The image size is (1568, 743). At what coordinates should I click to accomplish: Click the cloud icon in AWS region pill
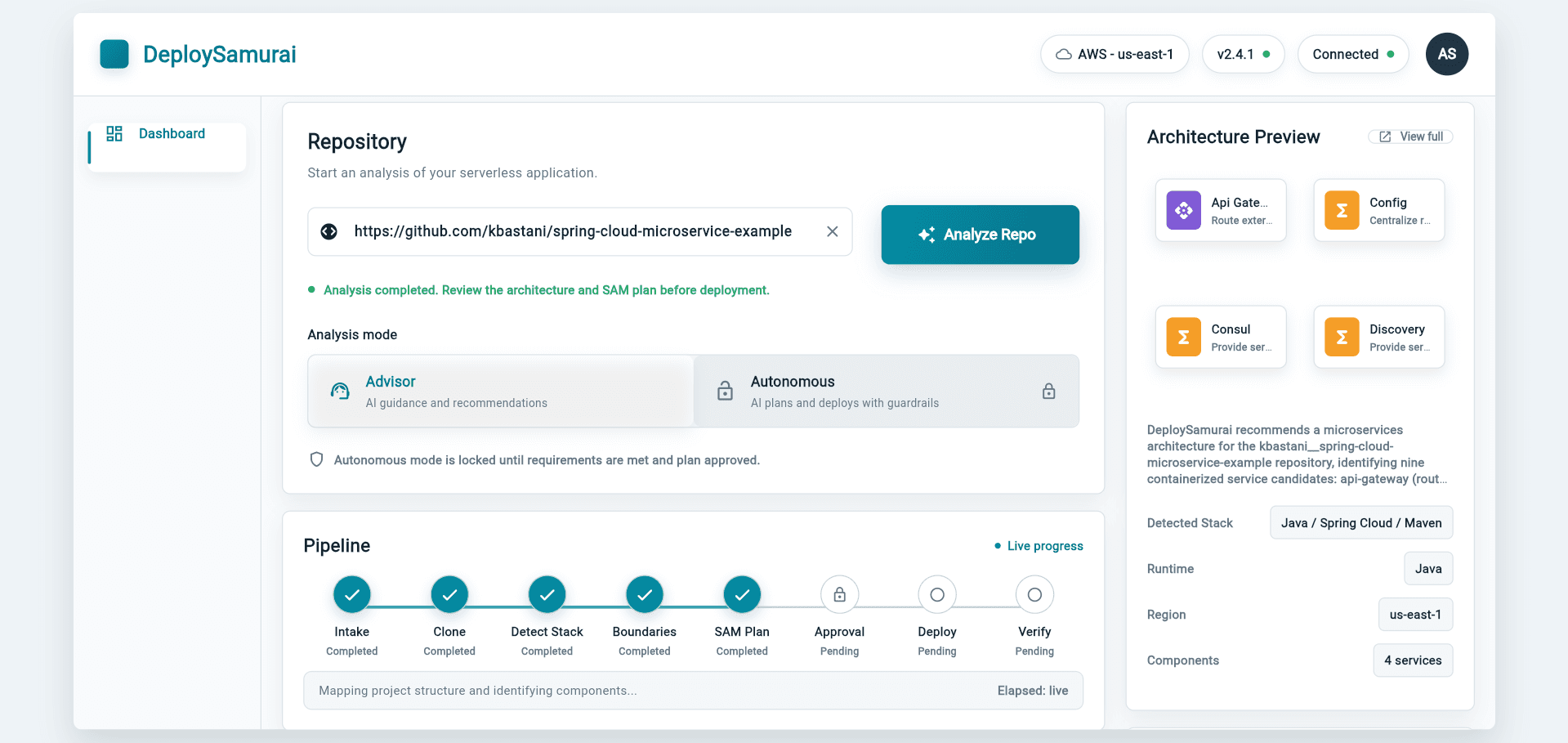point(1064,54)
